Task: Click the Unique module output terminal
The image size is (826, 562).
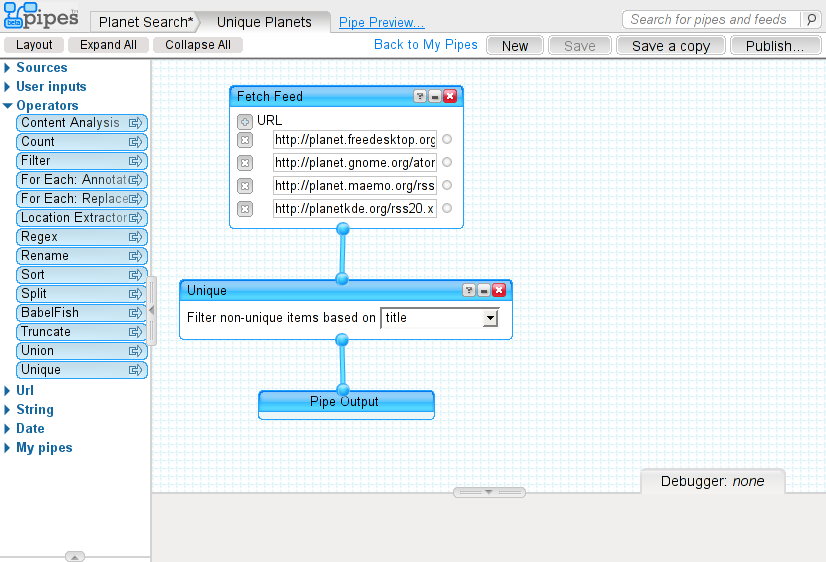Action: (342, 340)
